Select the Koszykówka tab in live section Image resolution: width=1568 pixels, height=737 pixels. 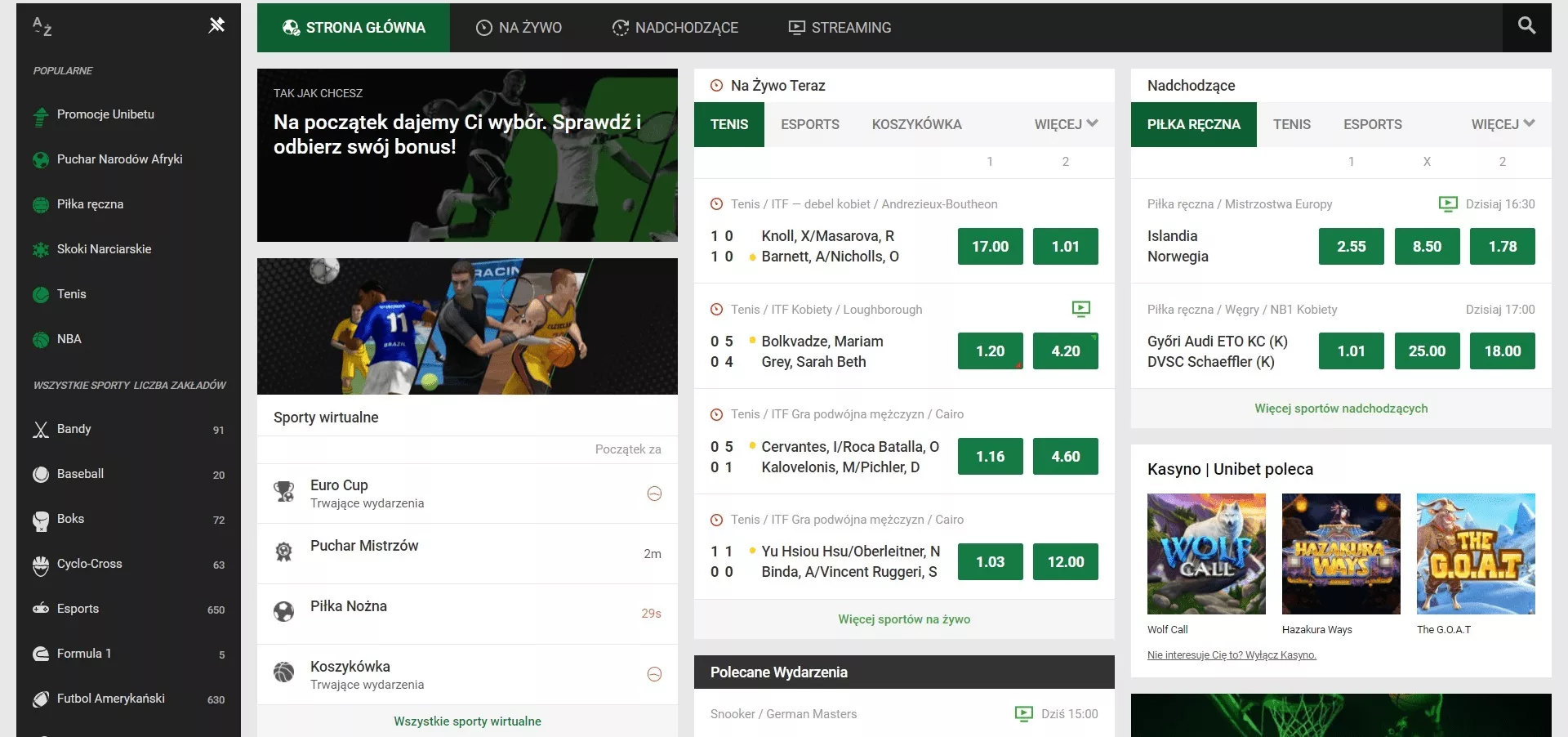pyautogui.click(x=916, y=124)
